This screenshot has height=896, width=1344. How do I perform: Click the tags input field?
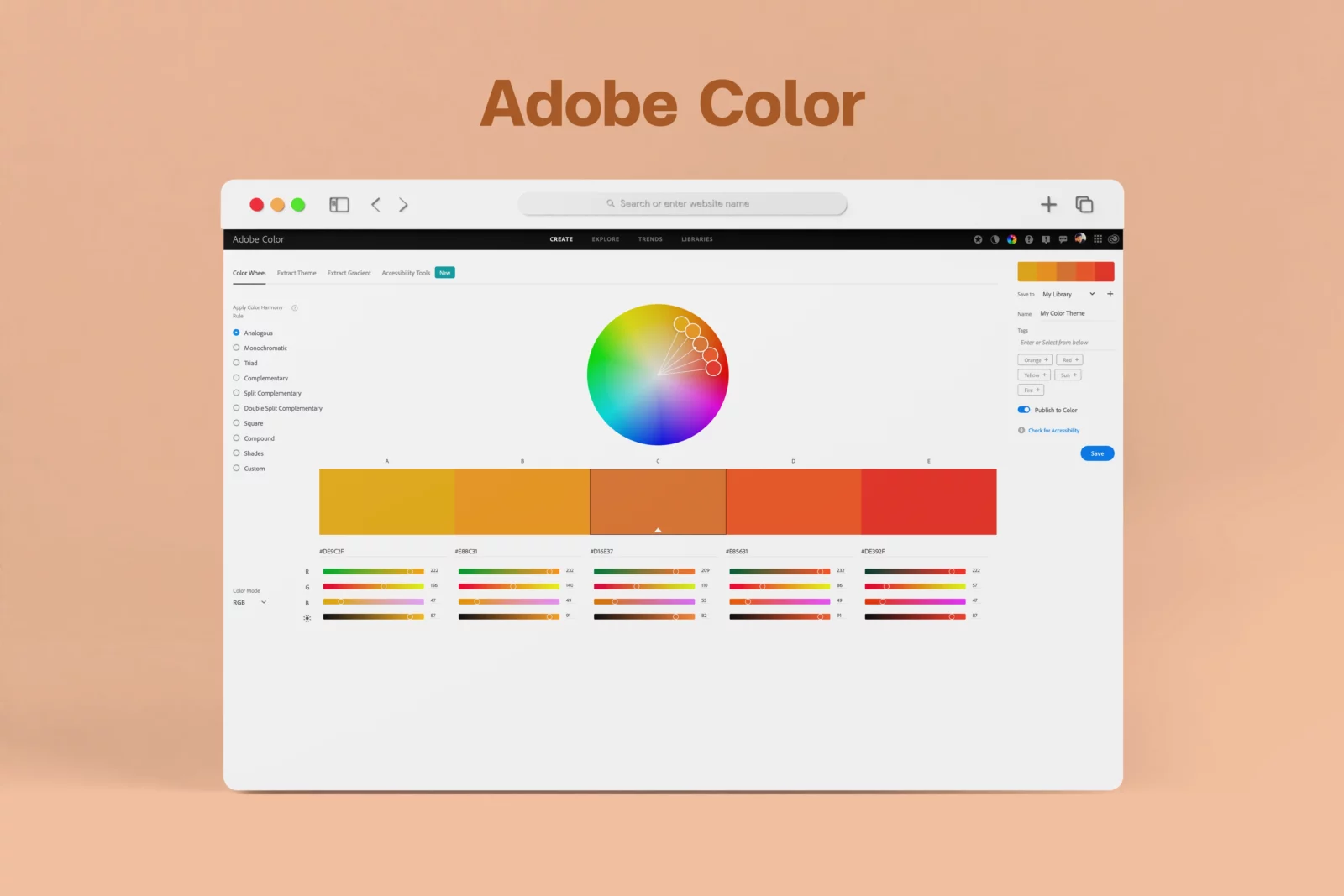(1066, 343)
